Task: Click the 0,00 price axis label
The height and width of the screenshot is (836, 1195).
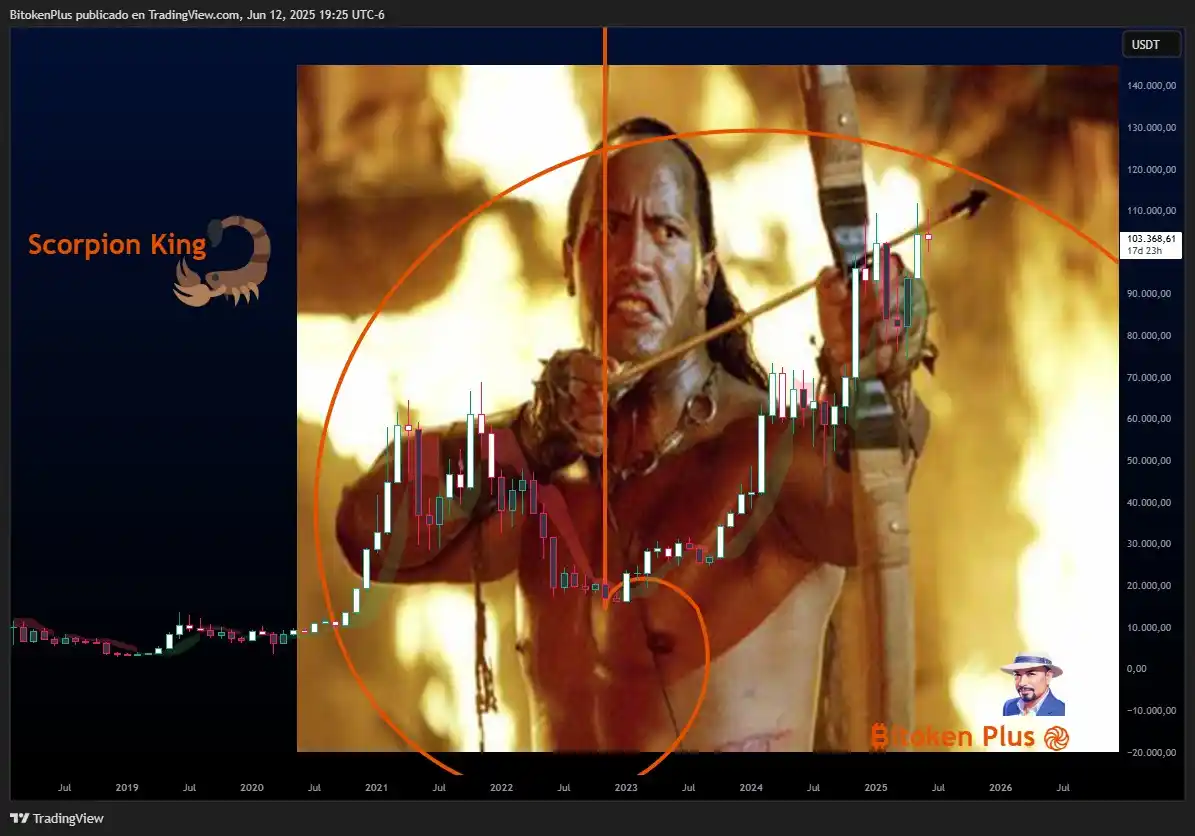Action: 1136,668
